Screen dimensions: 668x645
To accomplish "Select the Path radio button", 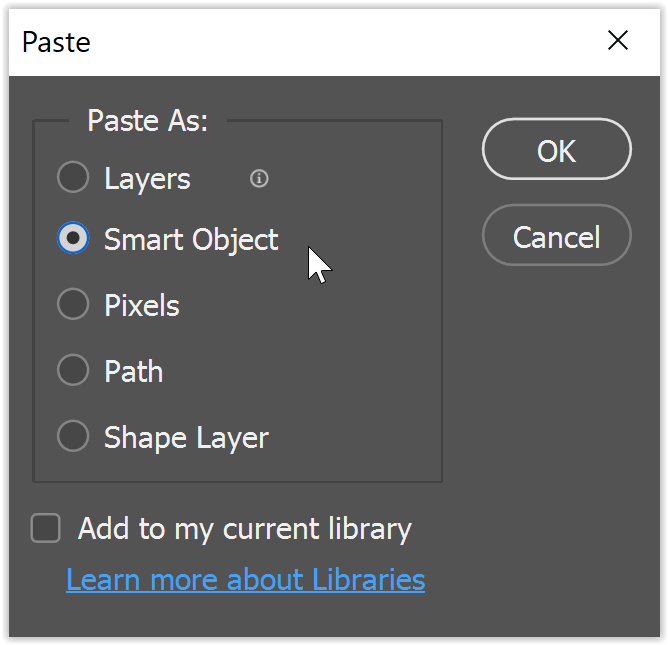I will point(73,371).
